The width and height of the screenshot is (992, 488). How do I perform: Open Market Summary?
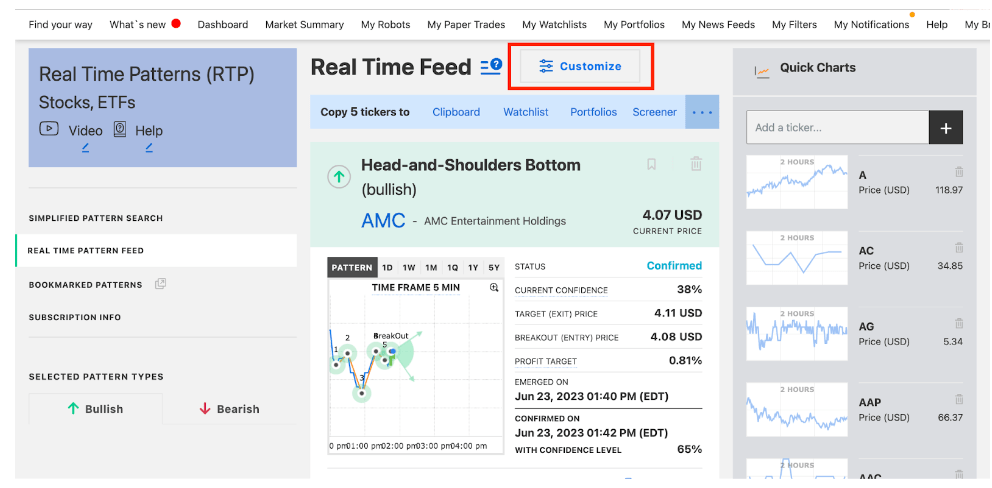pos(304,25)
